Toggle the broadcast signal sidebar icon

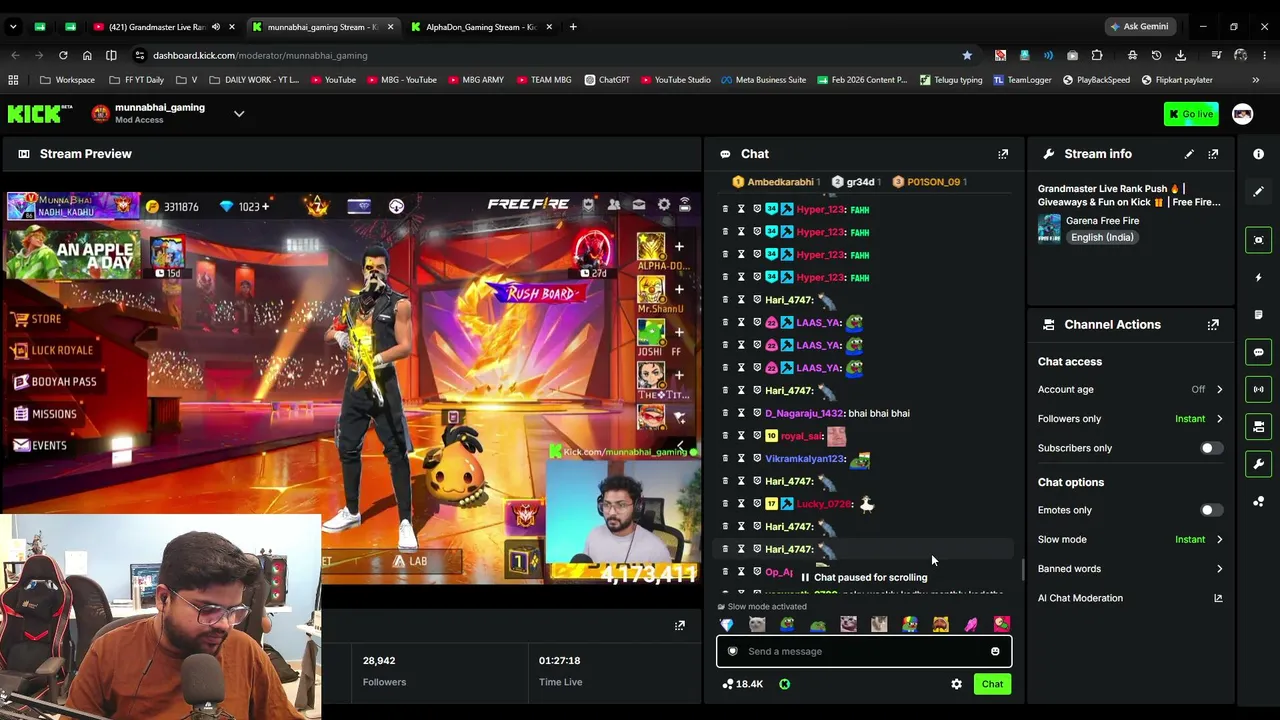pos(1258,389)
